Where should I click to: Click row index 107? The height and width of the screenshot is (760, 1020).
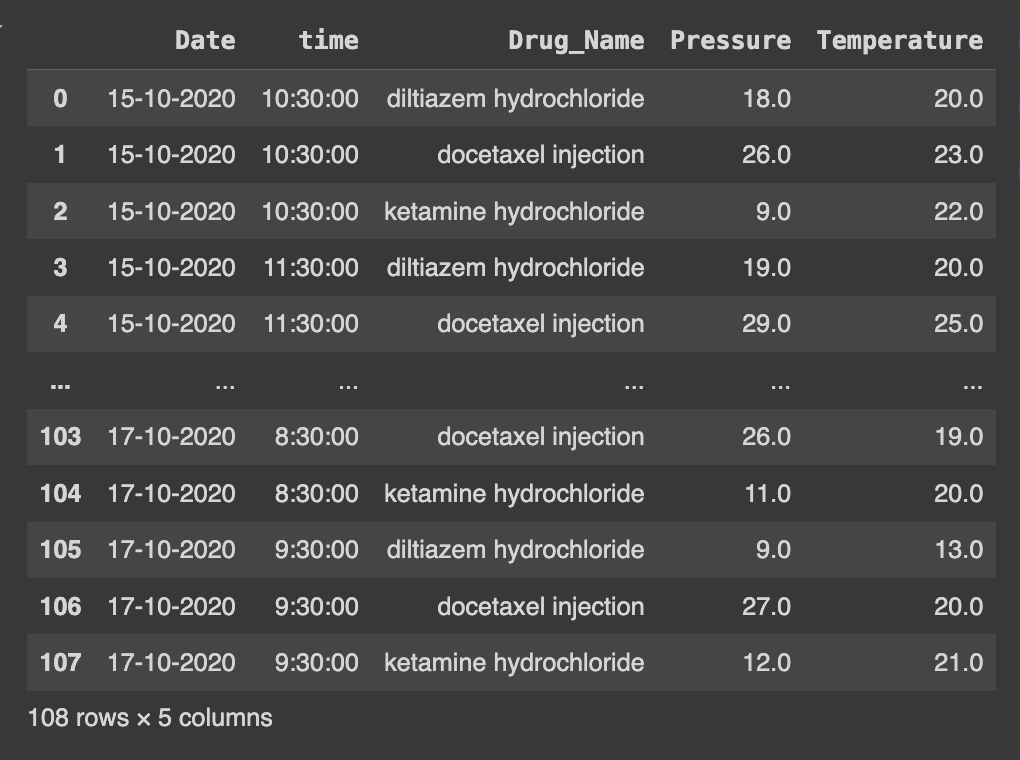[60, 662]
